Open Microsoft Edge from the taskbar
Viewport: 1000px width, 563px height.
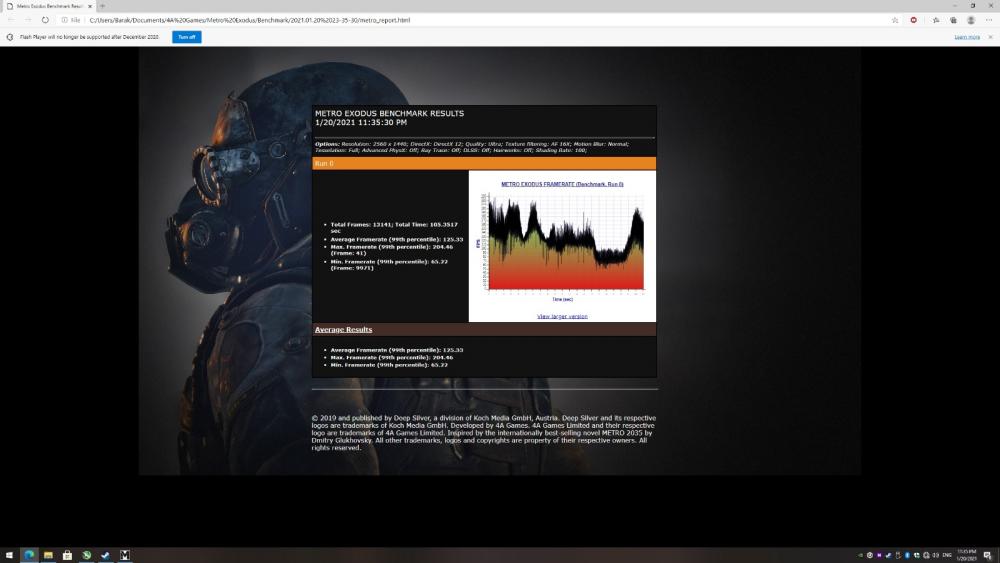(x=29, y=555)
